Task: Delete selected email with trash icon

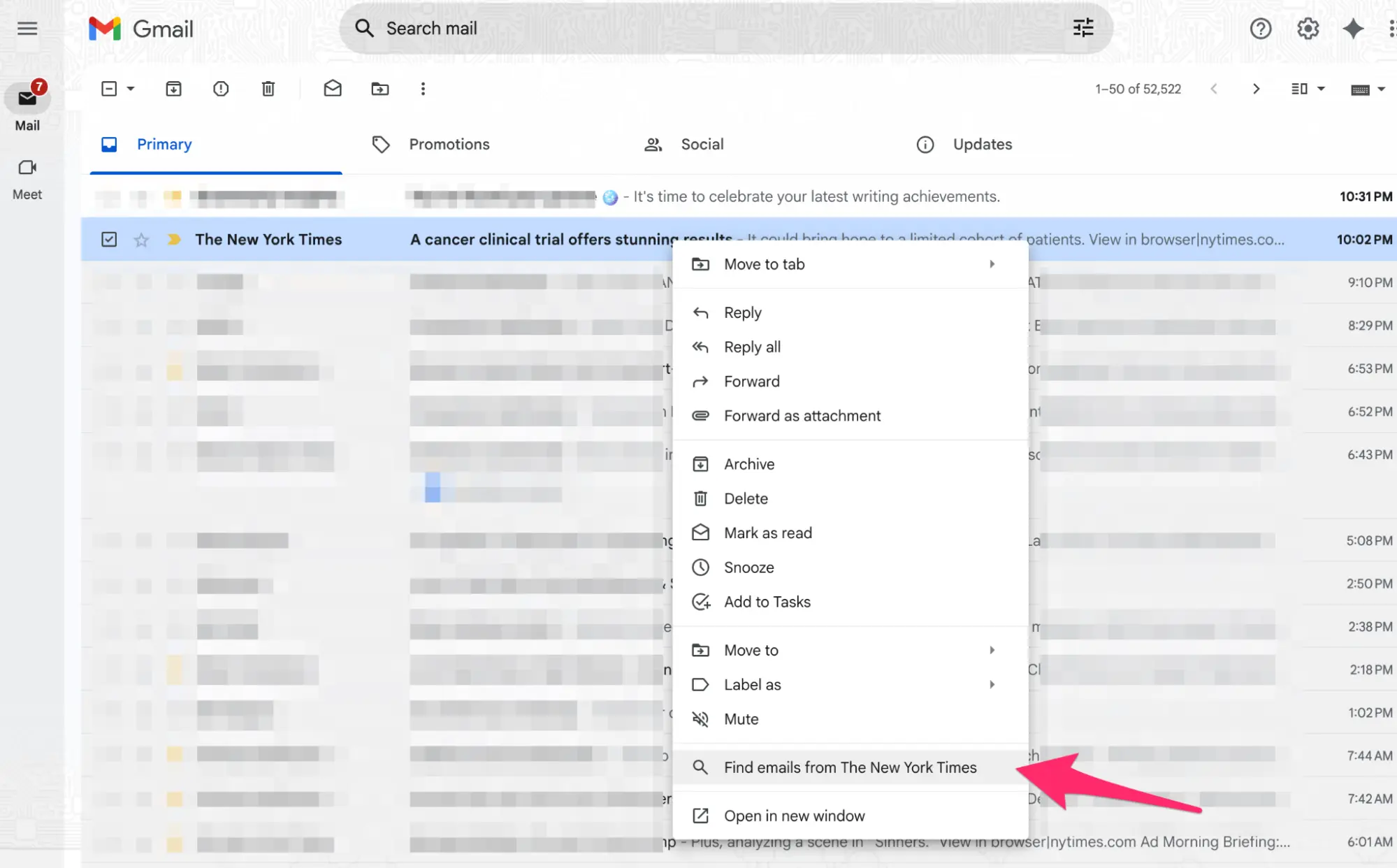Action: pyautogui.click(x=268, y=89)
